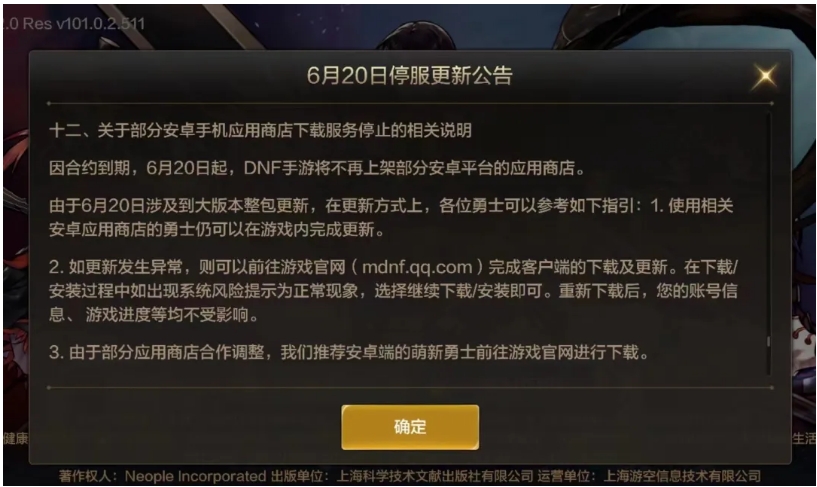Screen dimensions: 817x487
Task: Click the 安卓应用商店的勇士 text line
Action: point(217,229)
